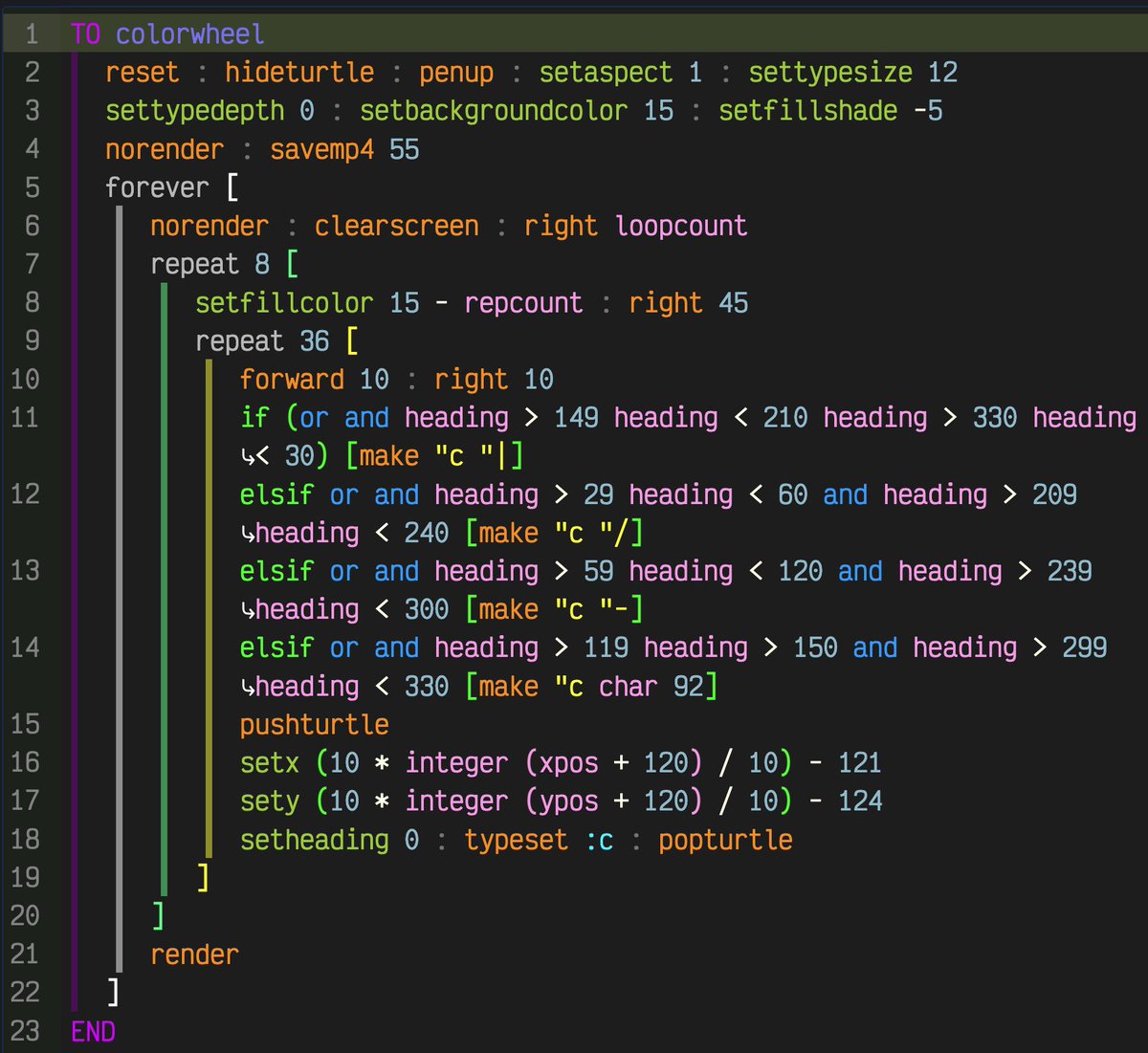Click the 'popturtle' command
The height and width of the screenshot is (1053, 1148).
(x=725, y=840)
